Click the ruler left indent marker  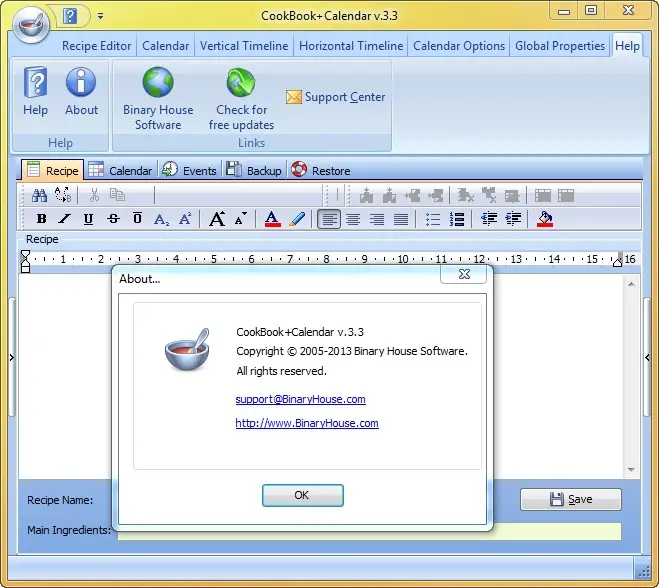[25, 261]
